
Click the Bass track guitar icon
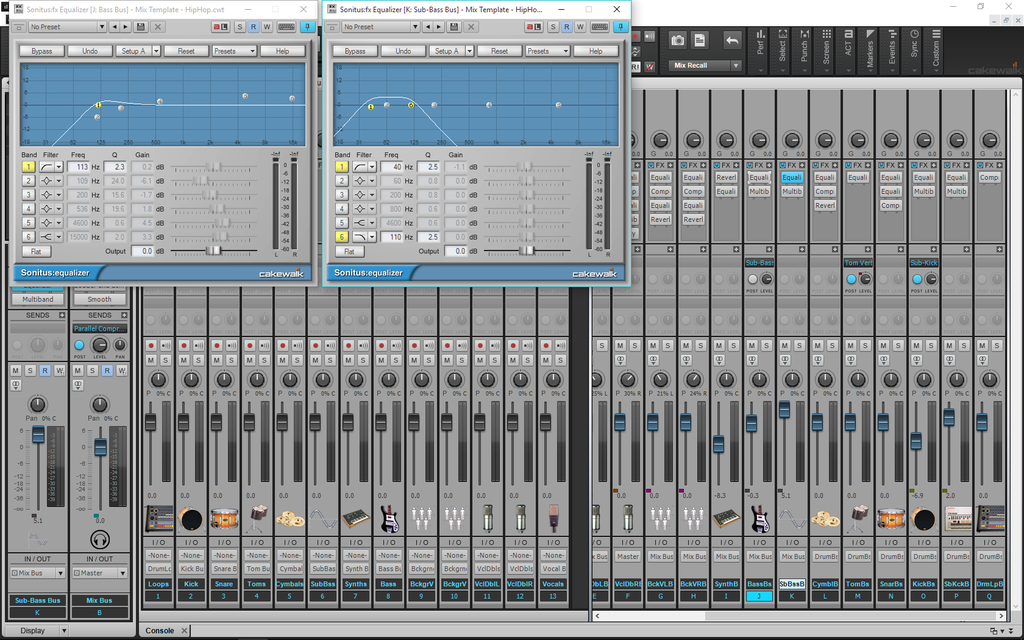pyautogui.click(x=389, y=518)
